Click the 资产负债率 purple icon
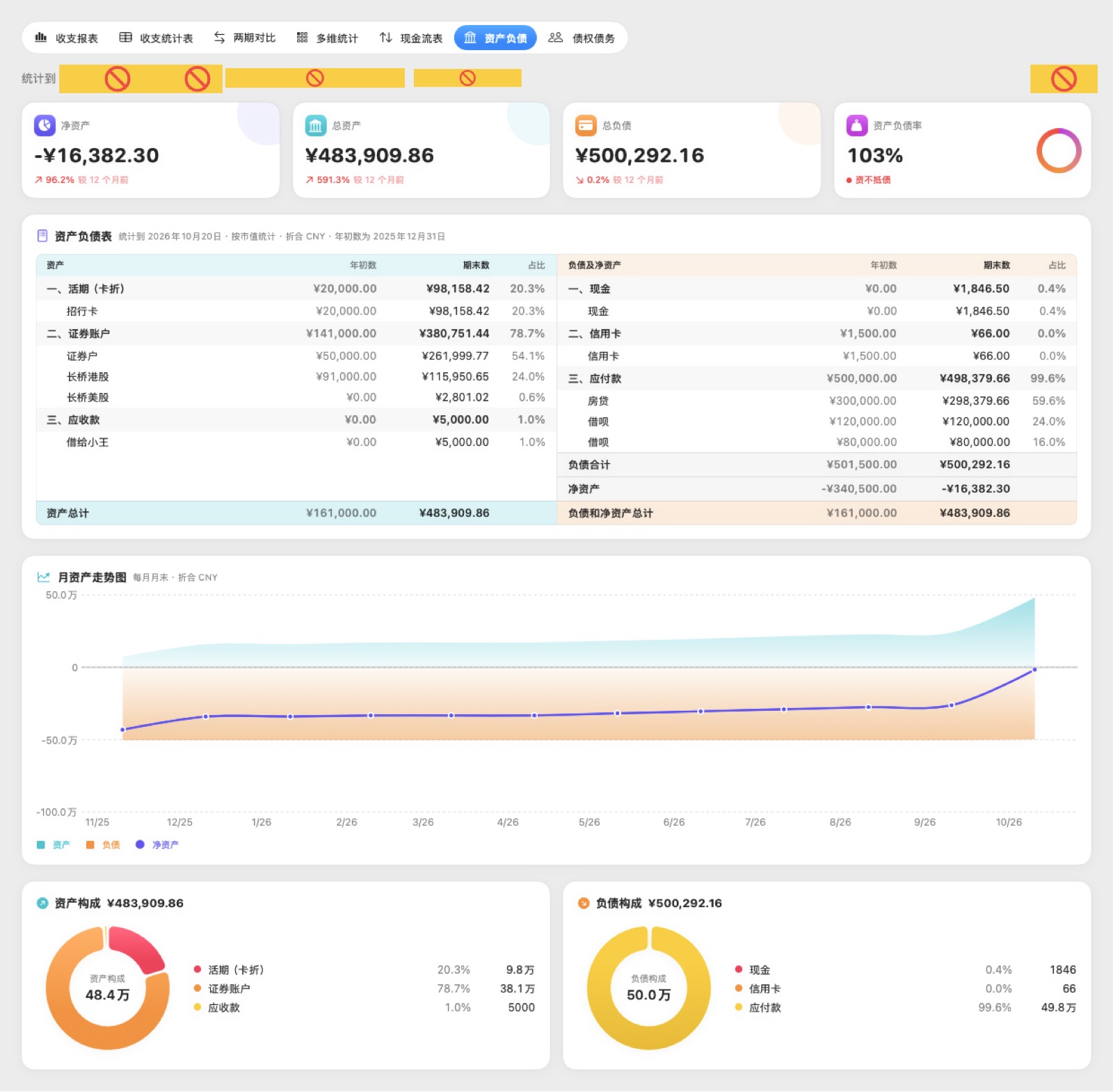 coord(857,125)
